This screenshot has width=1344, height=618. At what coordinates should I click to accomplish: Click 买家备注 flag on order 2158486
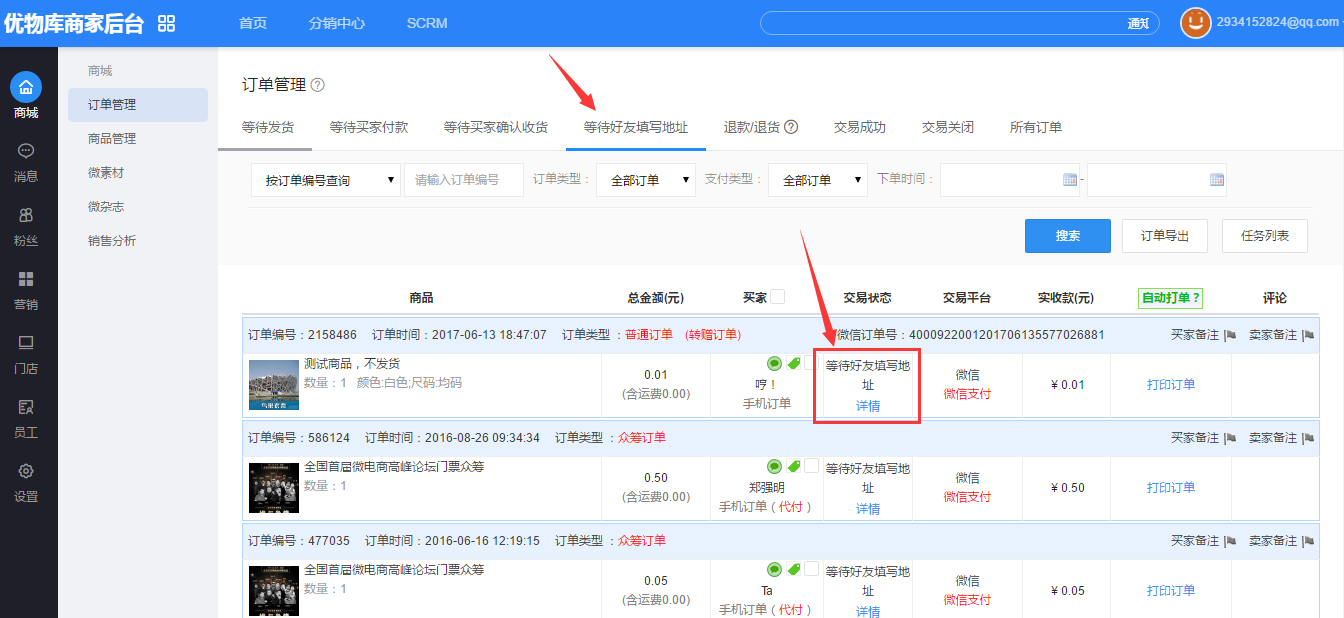1230,335
